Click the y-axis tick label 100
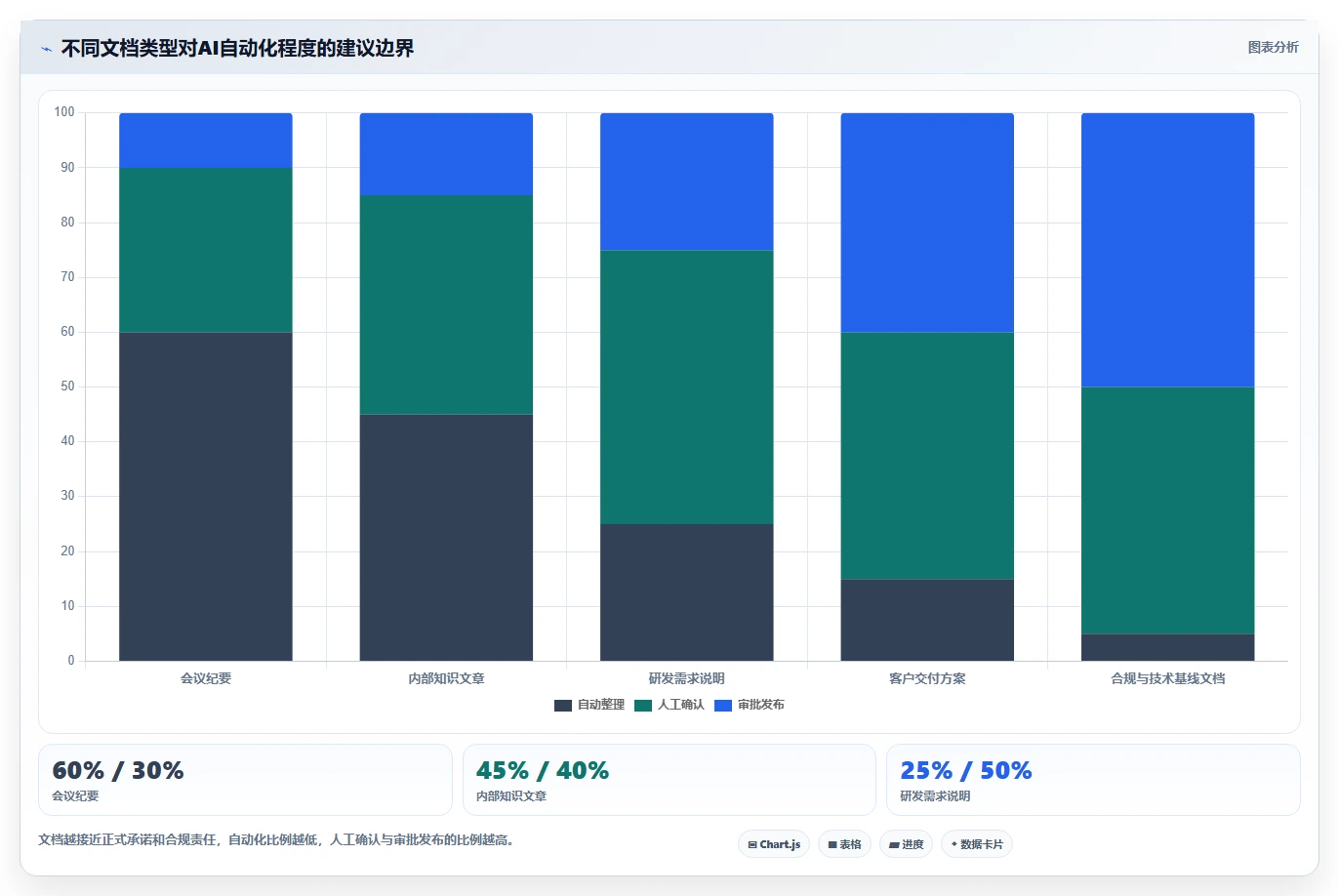 [64, 112]
